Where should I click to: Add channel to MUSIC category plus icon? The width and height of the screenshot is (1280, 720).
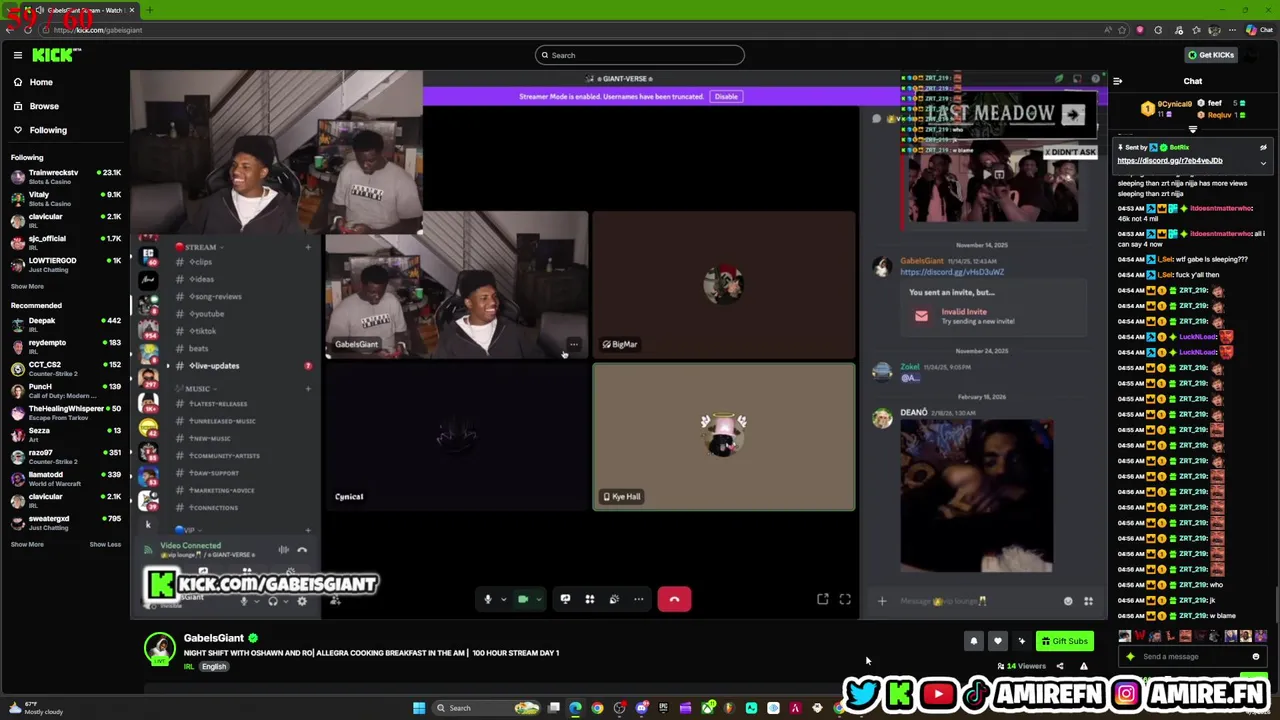[x=307, y=388]
